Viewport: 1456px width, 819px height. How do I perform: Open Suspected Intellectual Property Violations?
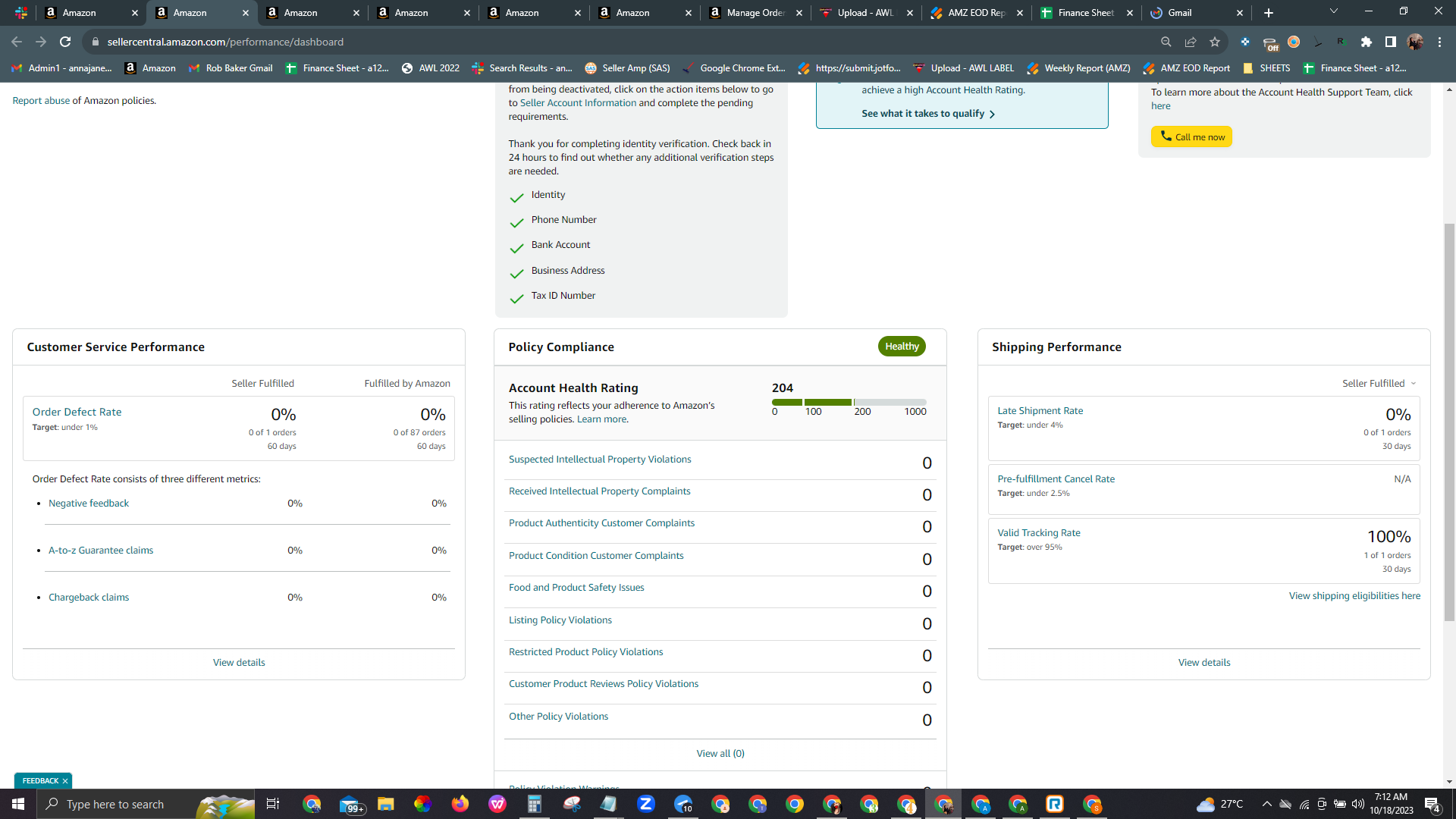pyautogui.click(x=600, y=460)
